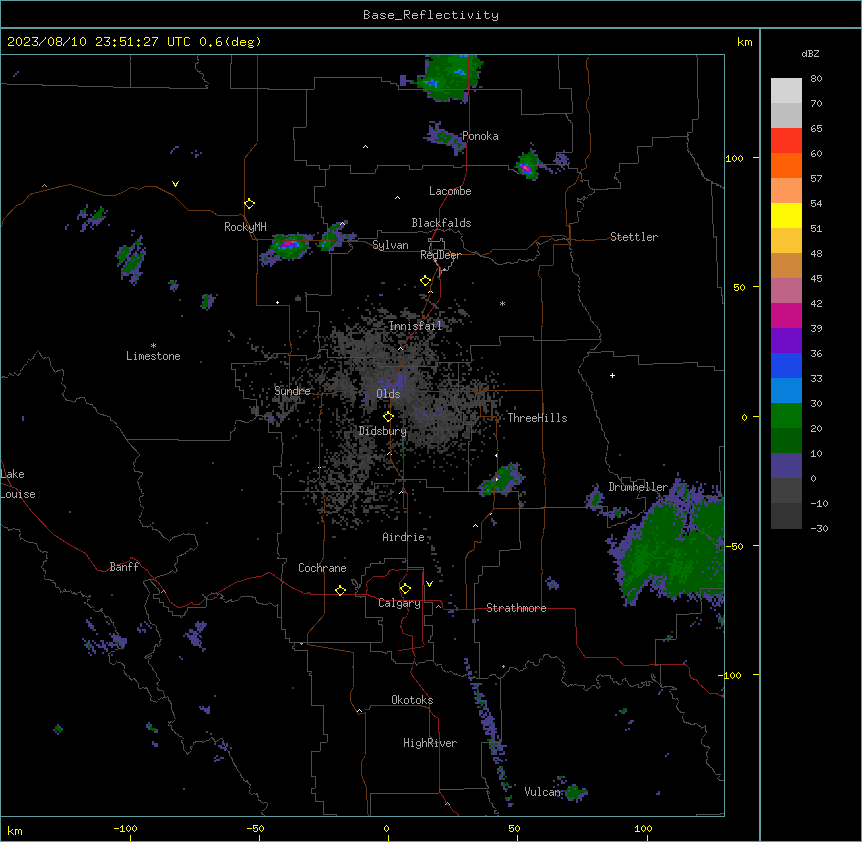
Task: Click the light grey 80 dBZ swatch
Action: (x=786, y=91)
